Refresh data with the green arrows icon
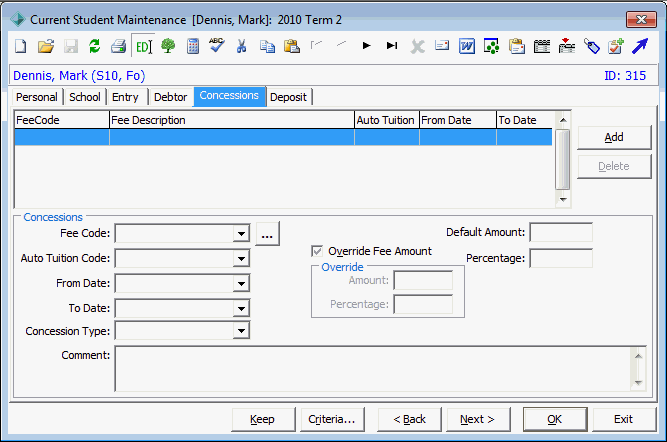Screen dimensions: 667x442 point(94,46)
